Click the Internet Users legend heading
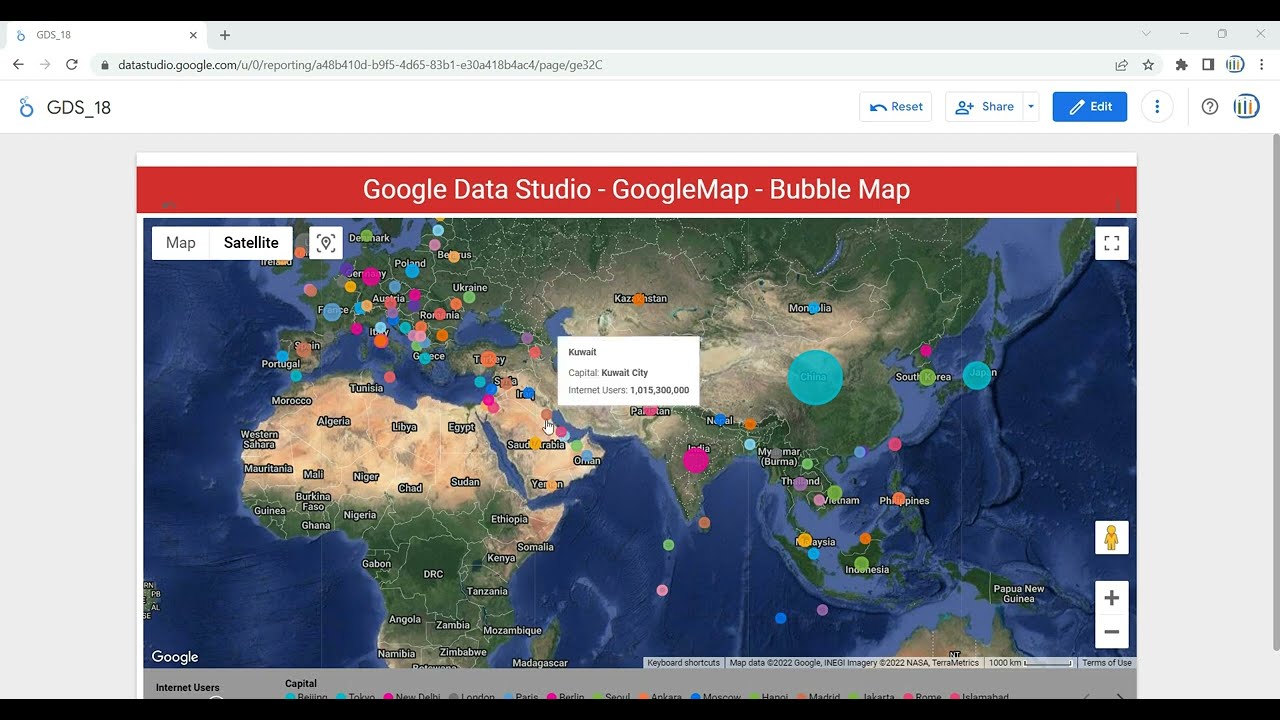 [x=188, y=688]
